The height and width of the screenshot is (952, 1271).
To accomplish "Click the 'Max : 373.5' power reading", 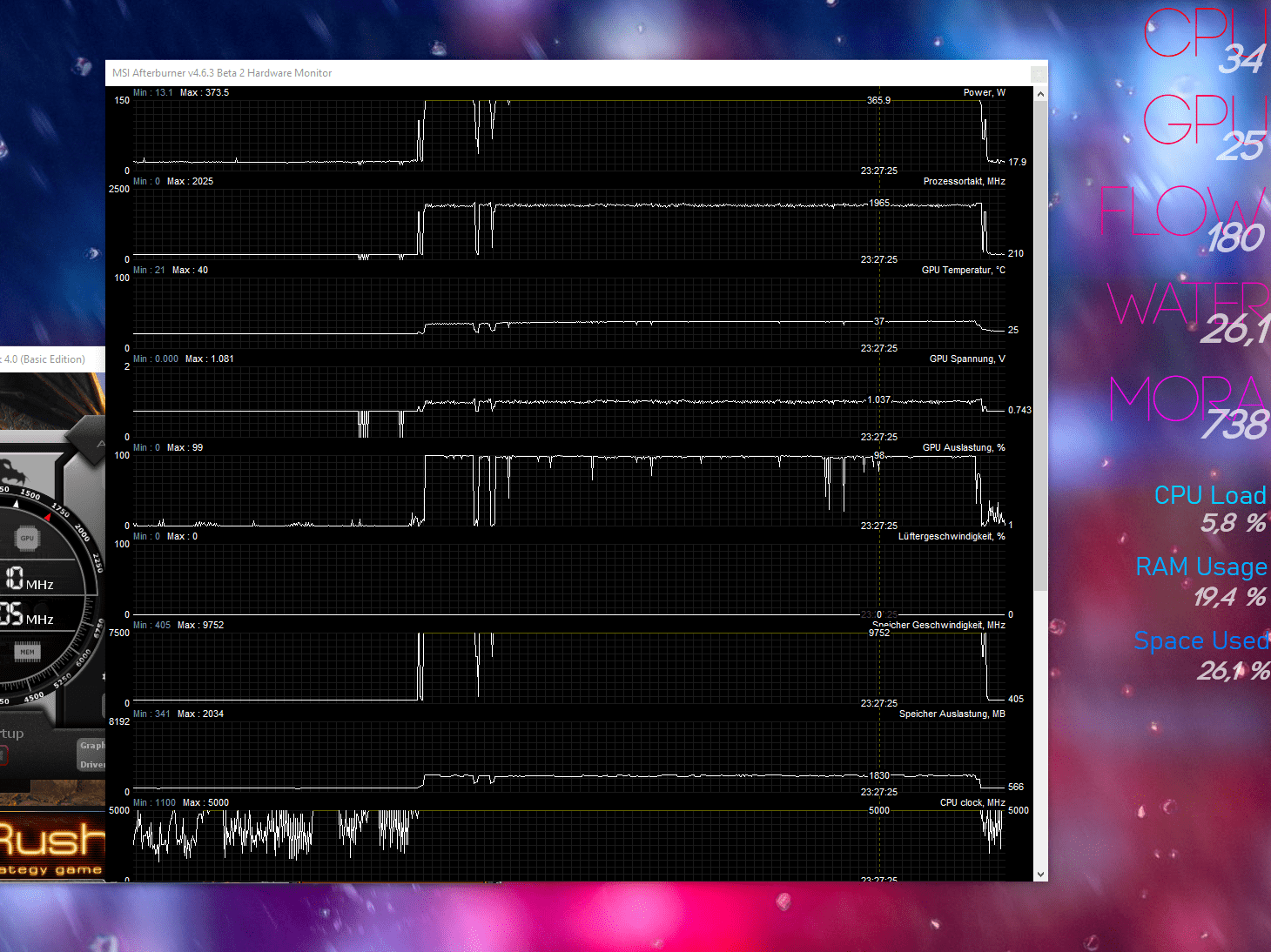I will click(x=205, y=92).
